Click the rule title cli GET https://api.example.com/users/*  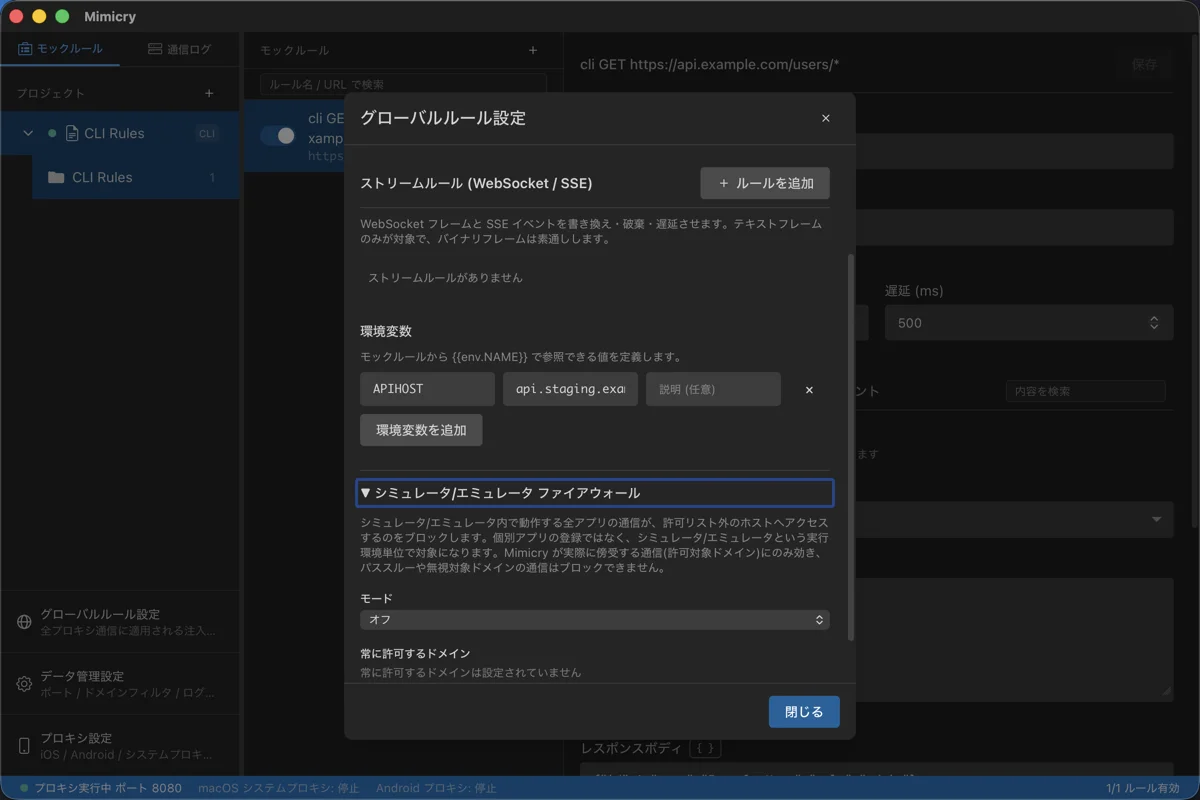click(x=710, y=64)
